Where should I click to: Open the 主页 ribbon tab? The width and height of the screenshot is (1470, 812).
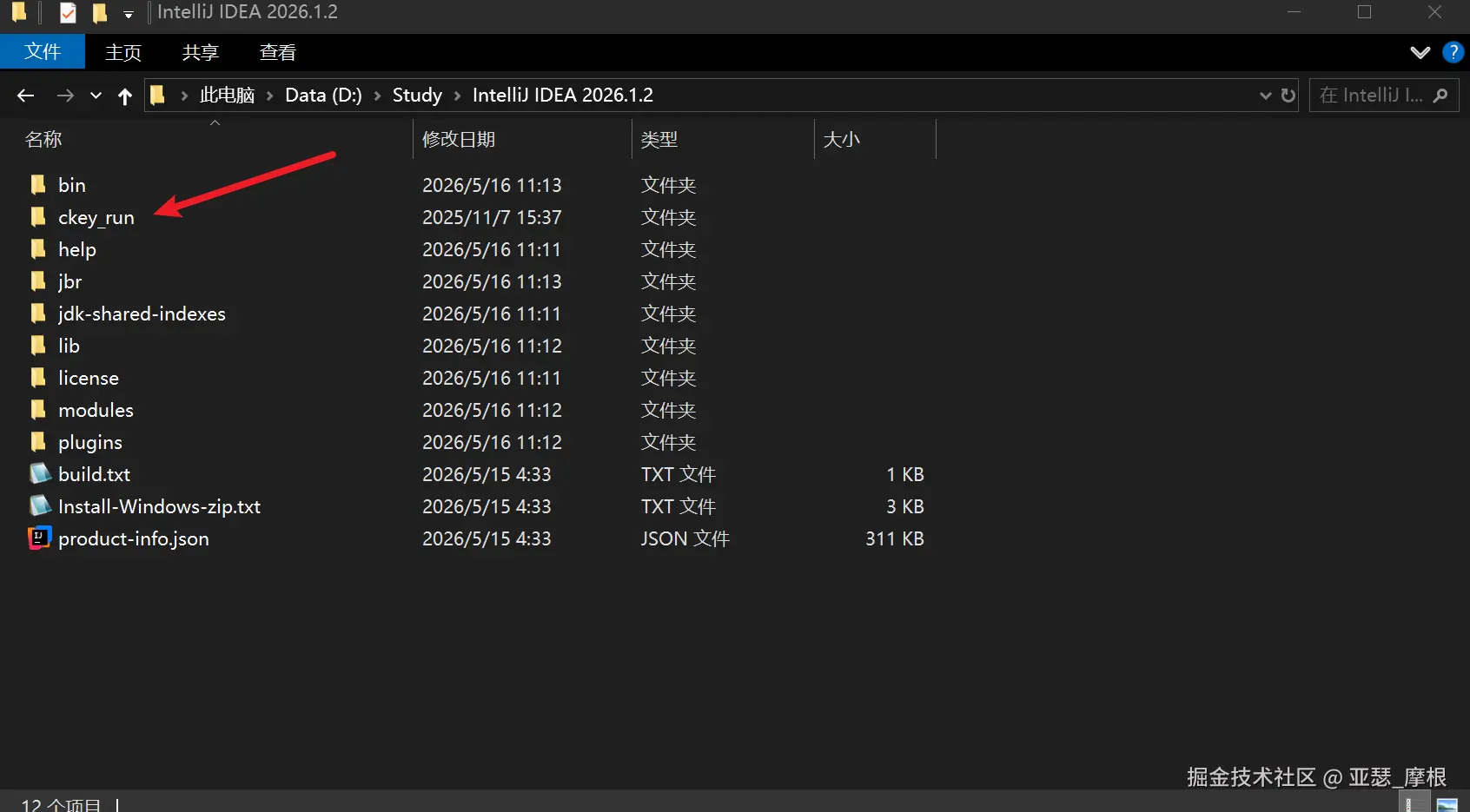click(123, 52)
